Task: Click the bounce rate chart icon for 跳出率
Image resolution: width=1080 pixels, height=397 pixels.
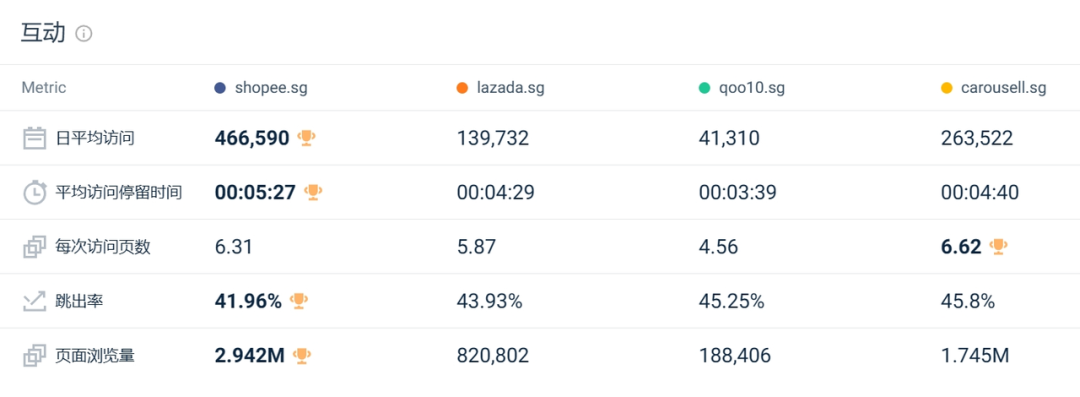Action: click(34, 301)
